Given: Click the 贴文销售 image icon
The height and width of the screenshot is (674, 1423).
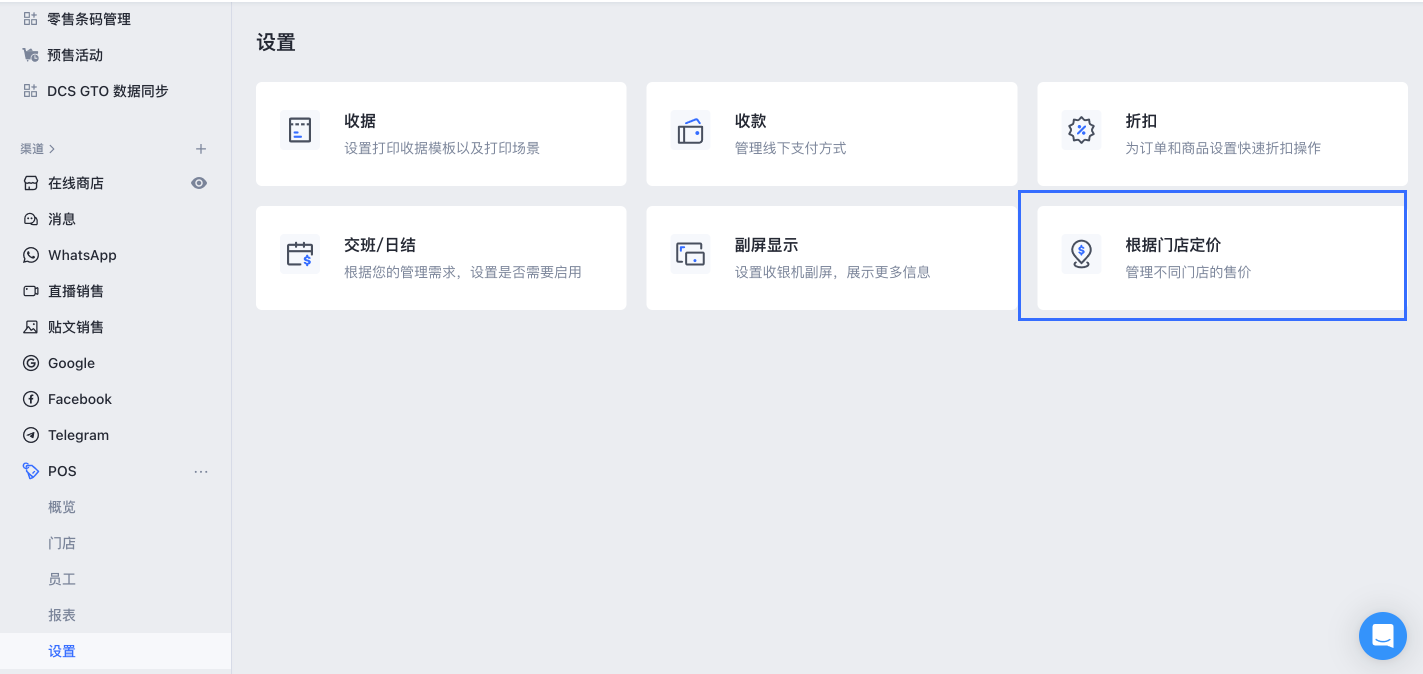Looking at the screenshot, I should click(x=31, y=327).
